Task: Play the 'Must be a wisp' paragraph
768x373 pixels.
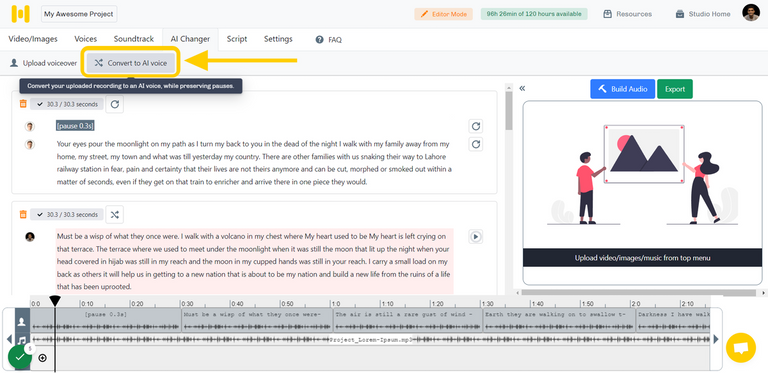Action: click(x=476, y=237)
